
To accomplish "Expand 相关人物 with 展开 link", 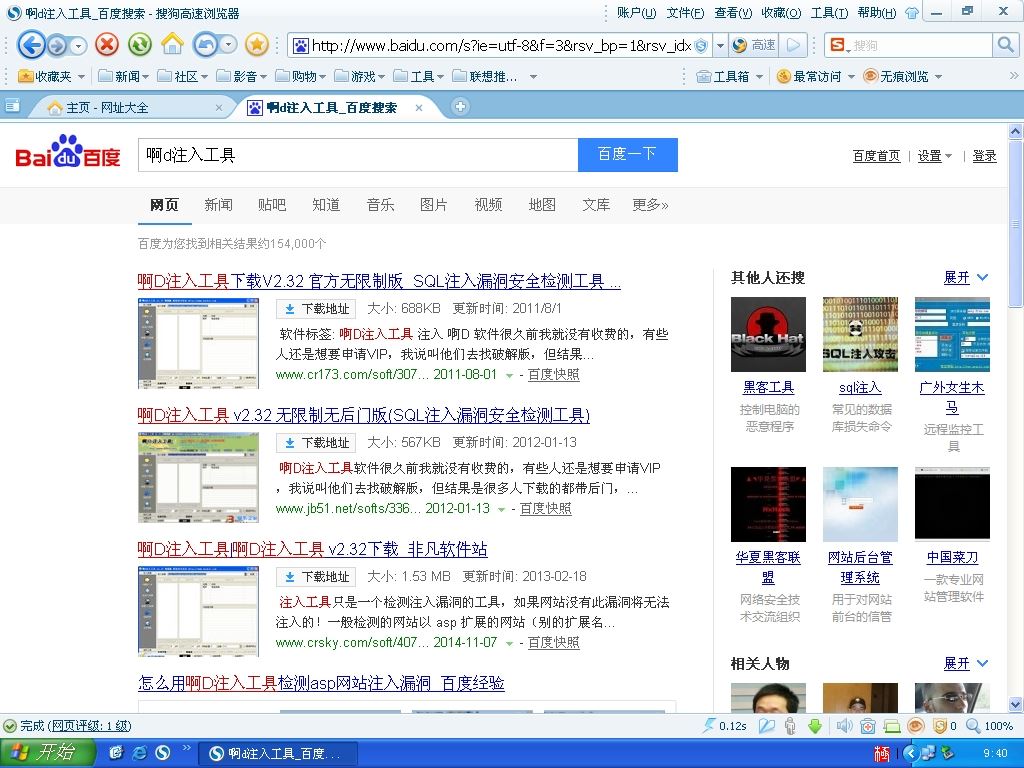I will (x=966, y=664).
